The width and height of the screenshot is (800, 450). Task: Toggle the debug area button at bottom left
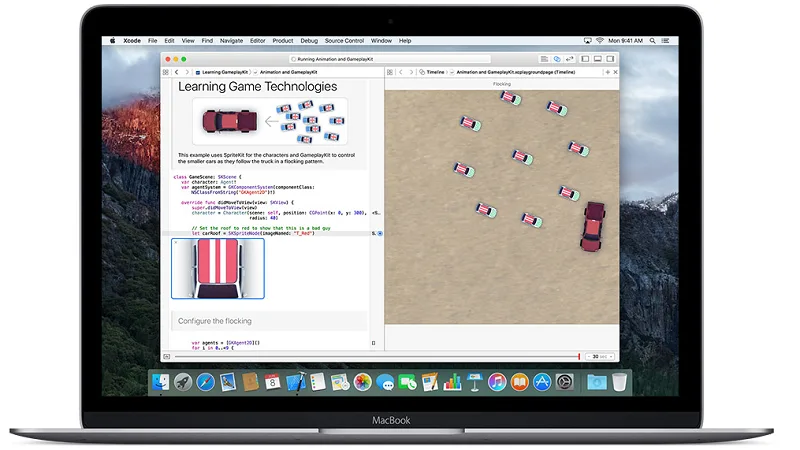coord(166,357)
